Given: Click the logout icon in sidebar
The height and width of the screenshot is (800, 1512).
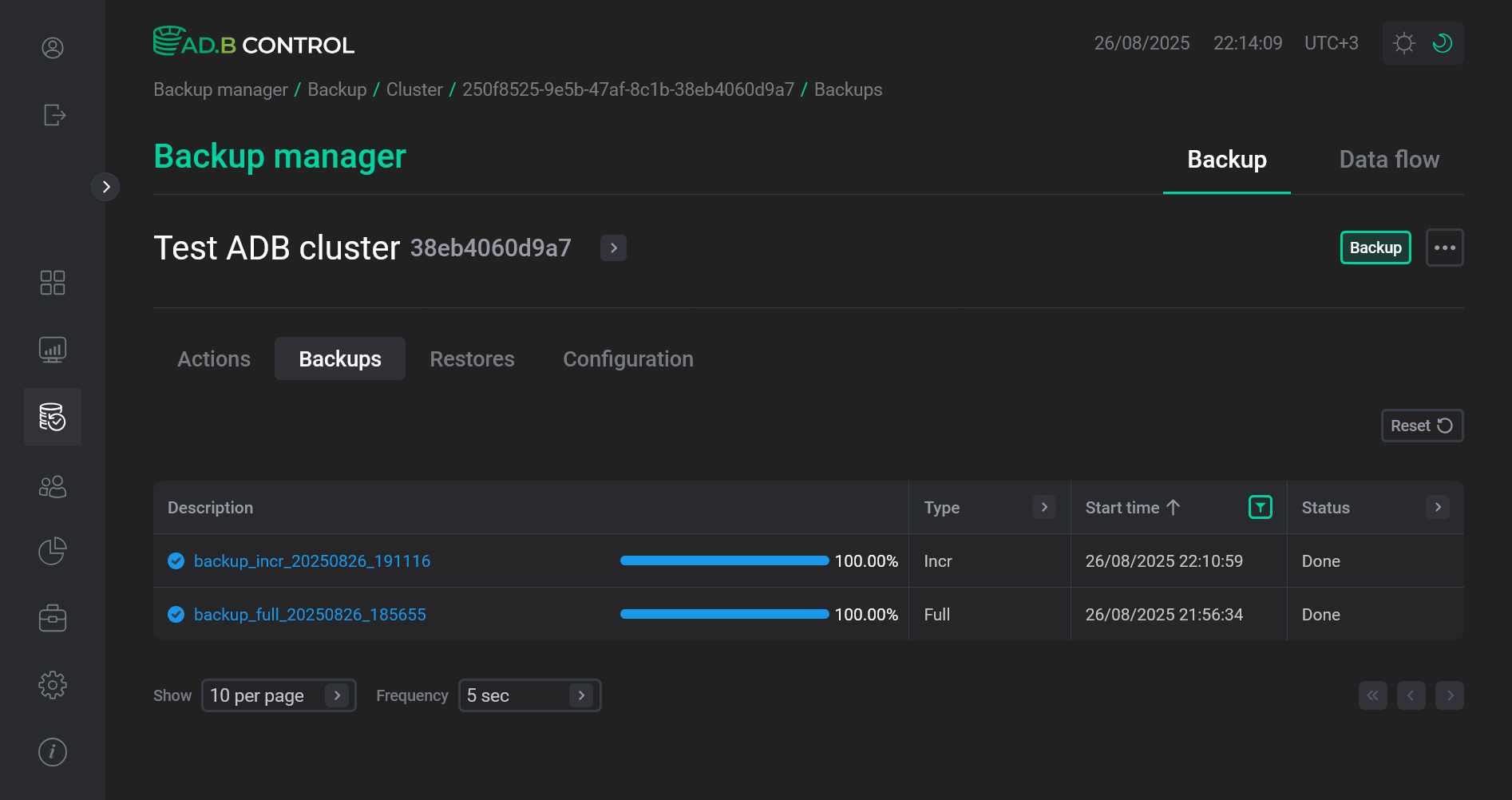Looking at the screenshot, I should tap(53, 115).
